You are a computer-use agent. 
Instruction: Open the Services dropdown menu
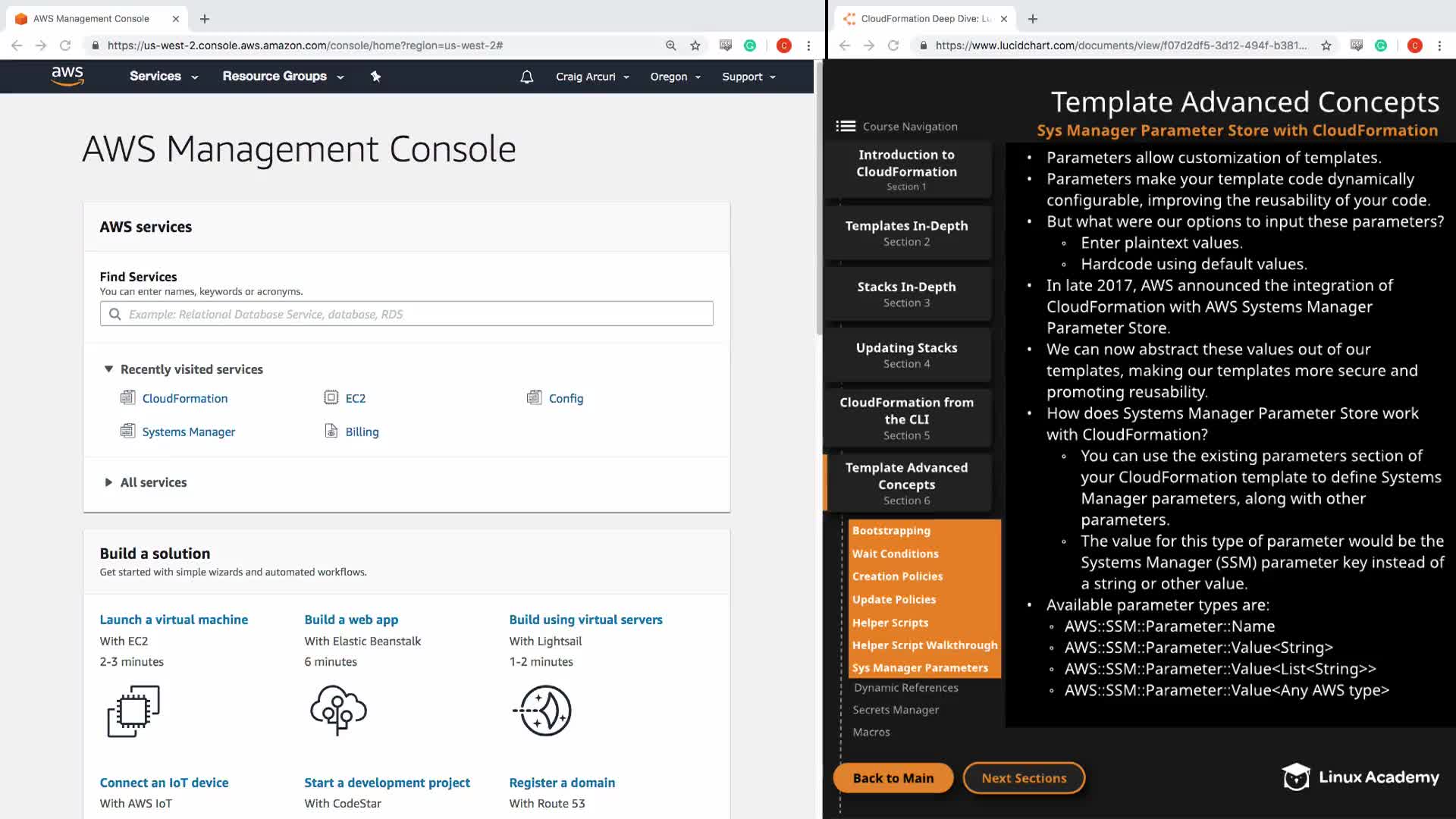coord(163,76)
